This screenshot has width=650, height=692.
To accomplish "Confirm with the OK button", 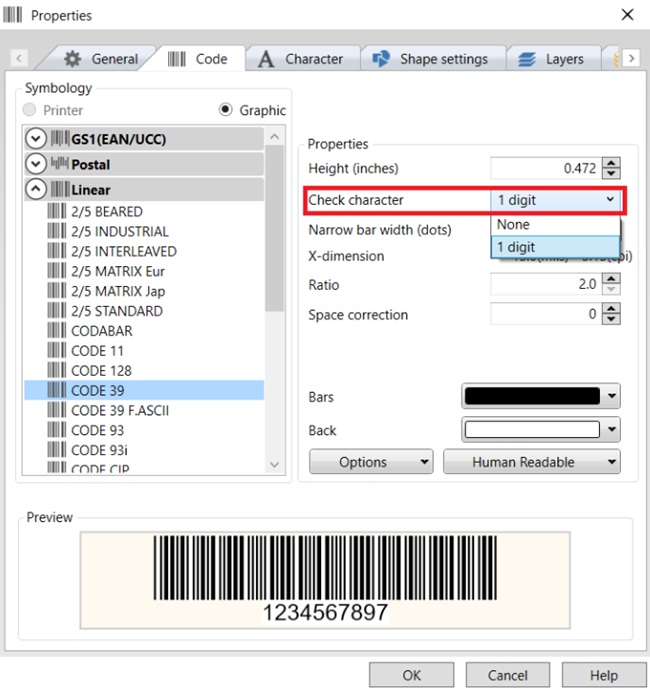I will (411, 675).
